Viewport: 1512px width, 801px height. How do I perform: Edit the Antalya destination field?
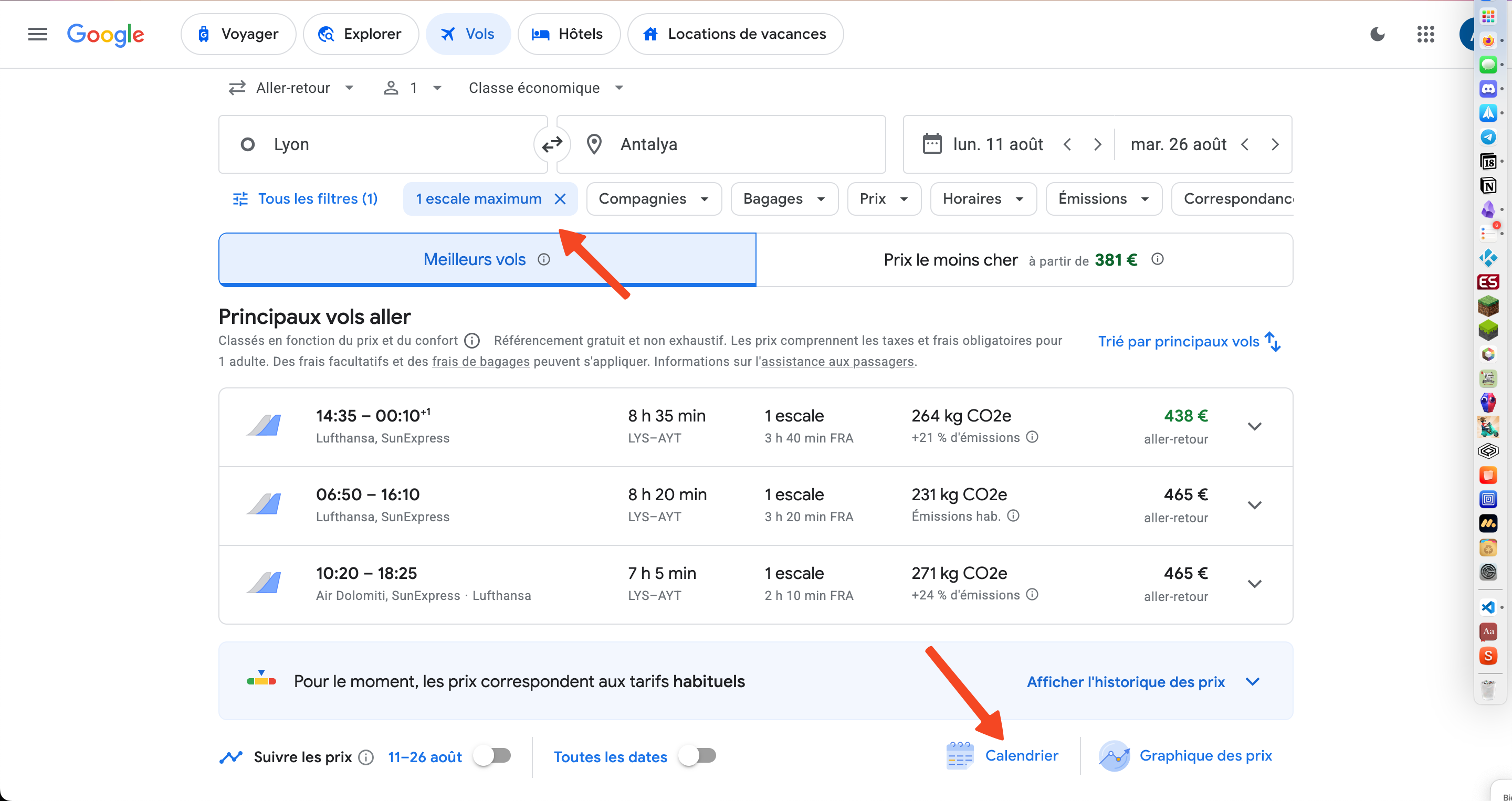click(721, 144)
